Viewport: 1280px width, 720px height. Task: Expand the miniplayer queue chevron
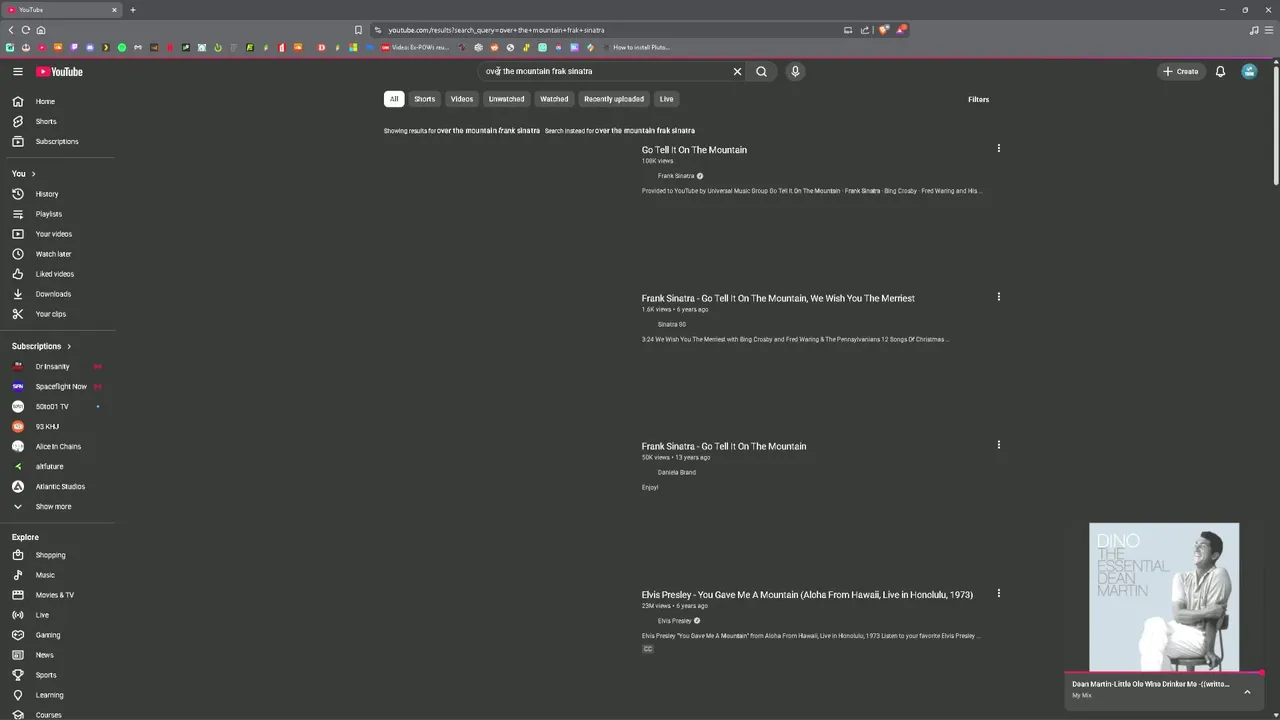point(1247,691)
